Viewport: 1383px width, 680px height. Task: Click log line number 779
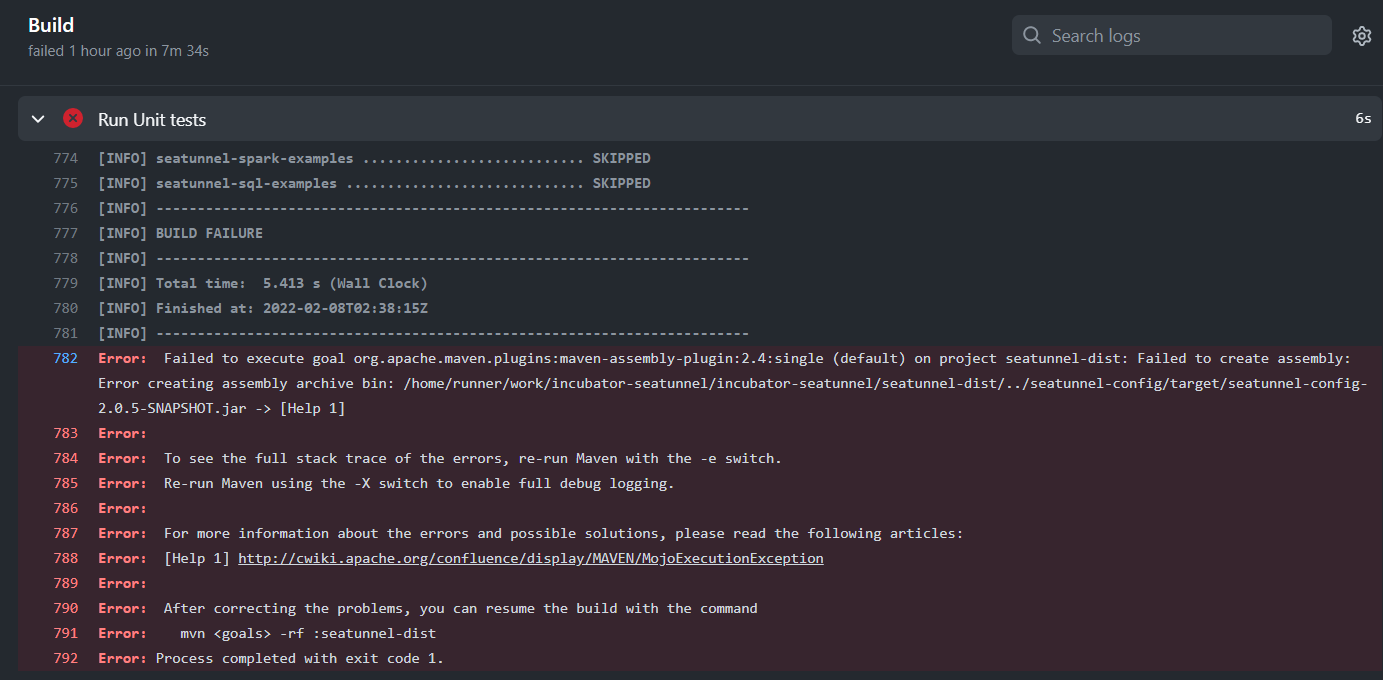pos(66,283)
